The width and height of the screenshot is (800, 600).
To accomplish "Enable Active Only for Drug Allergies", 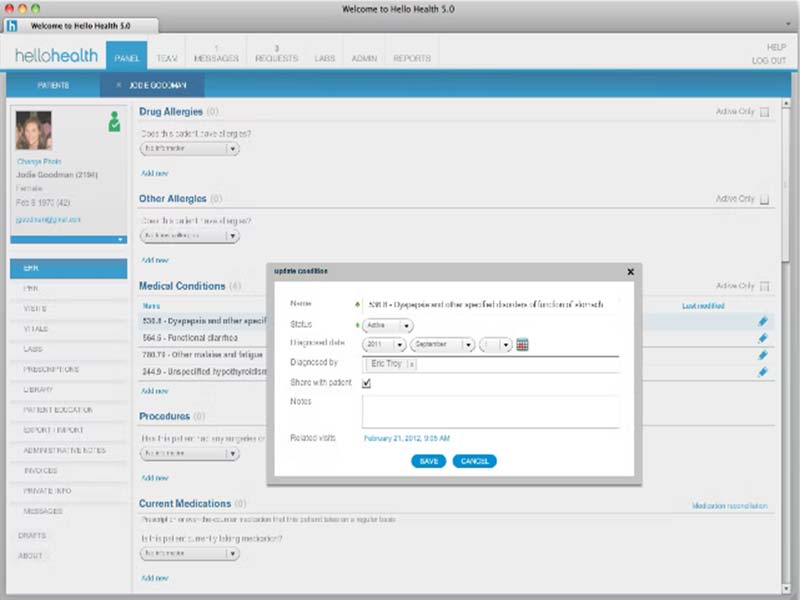I will point(765,113).
